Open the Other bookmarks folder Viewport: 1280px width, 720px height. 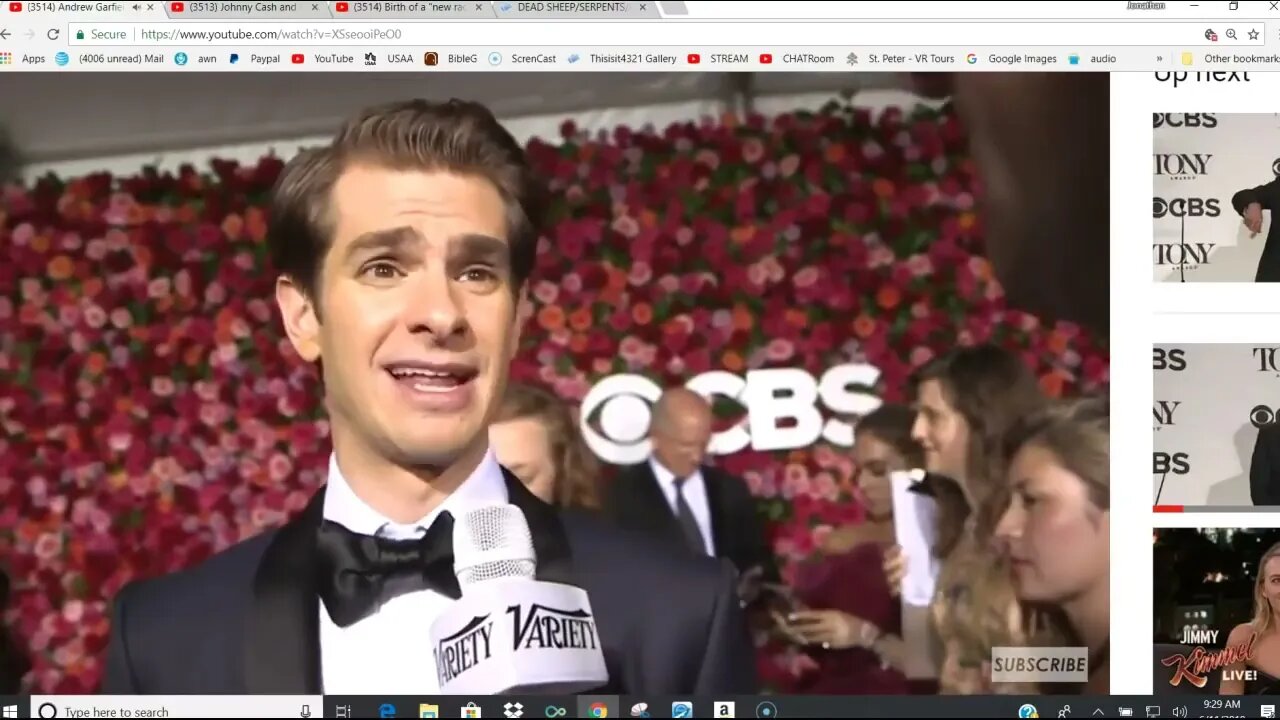[x=1230, y=59]
